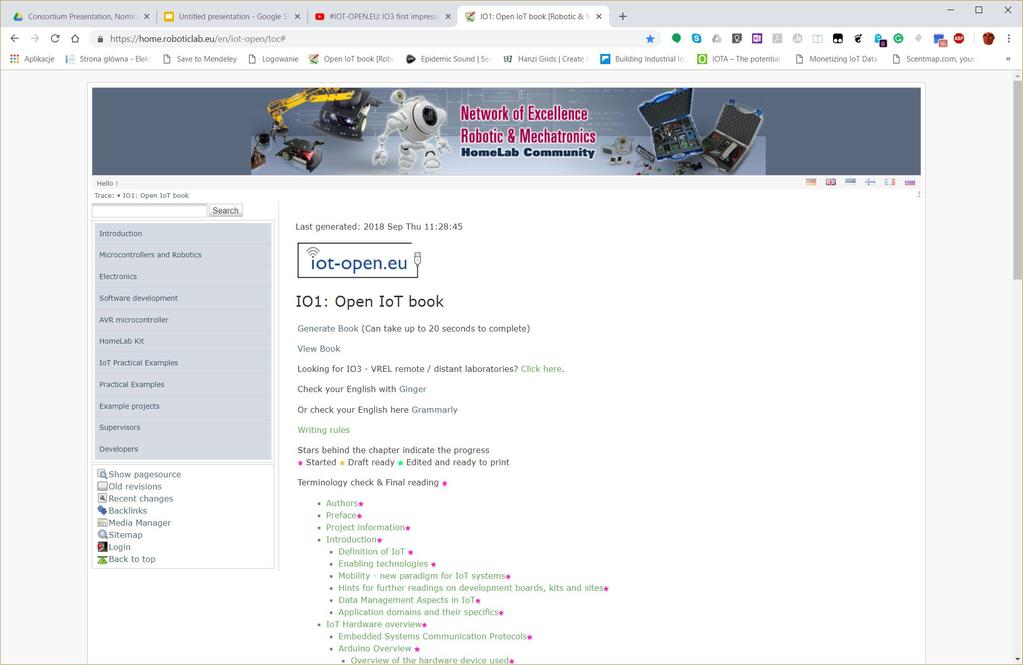The image size is (1023, 665).
Task: Switch language using the Estonian flag
Action: click(x=850, y=182)
